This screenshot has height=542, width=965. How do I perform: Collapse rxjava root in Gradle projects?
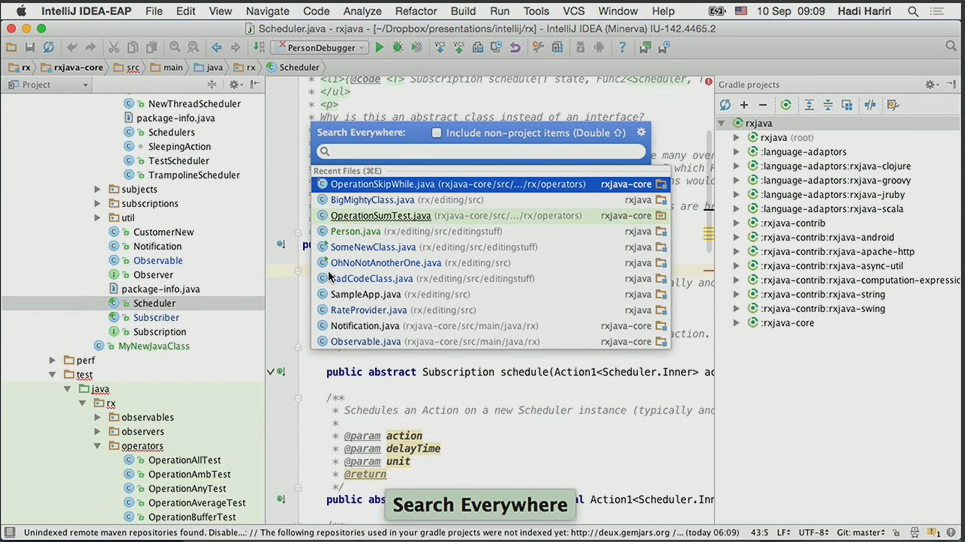[x=721, y=124]
